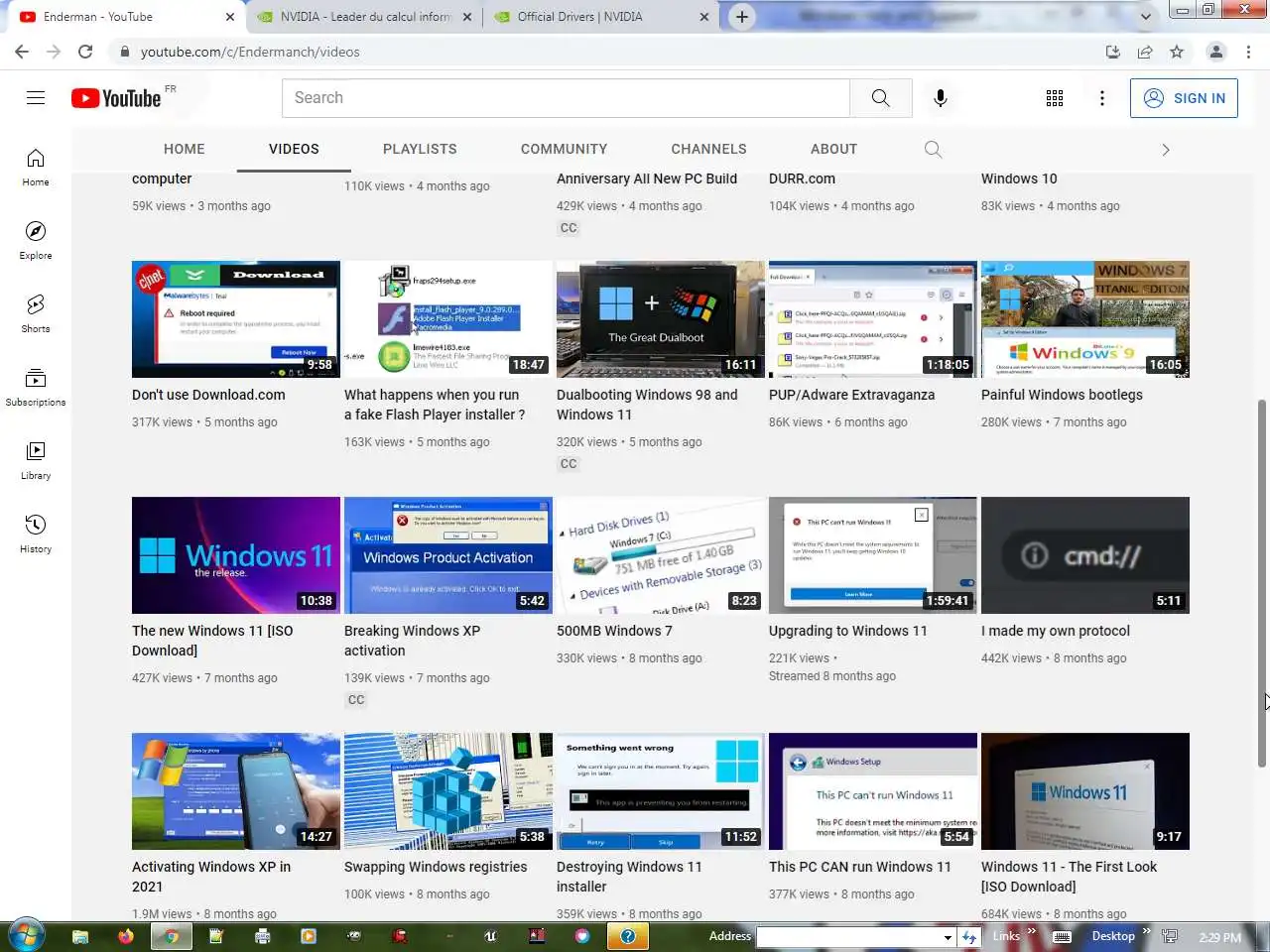Click the search magnifier button
This screenshot has height=952, width=1270.
pyautogui.click(x=880, y=97)
